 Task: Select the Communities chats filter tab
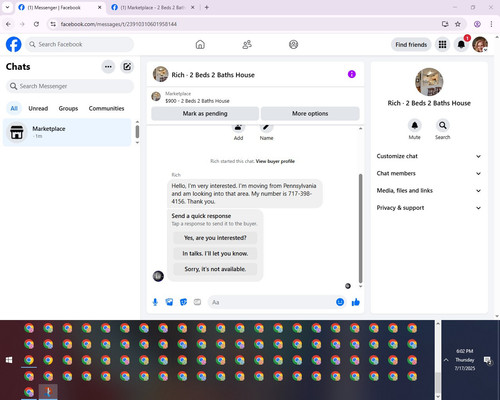pyautogui.click(x=106, y=108)
